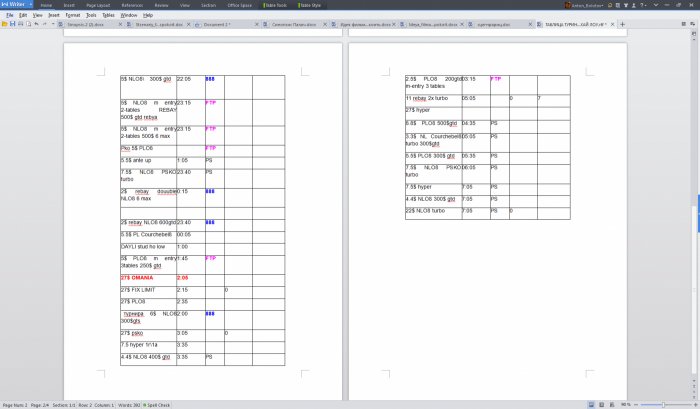Open the Section ribbon tab
The height and width of the screenshot is (409, 700).
point(208,5)
